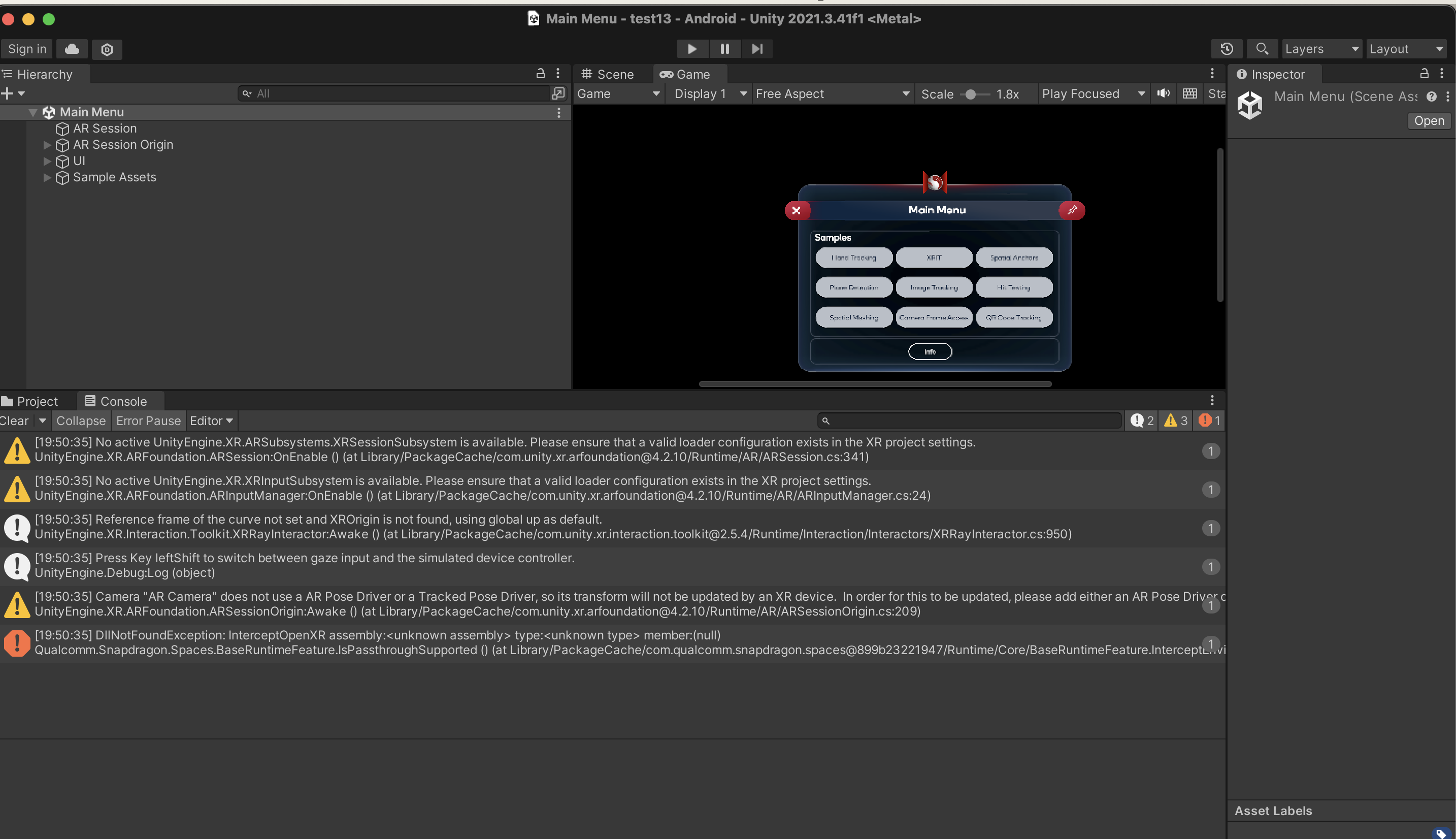This screenshot has width=1456, height=839.
Task: Open the Free Aspect dropdown
Action: coord(832,94)
